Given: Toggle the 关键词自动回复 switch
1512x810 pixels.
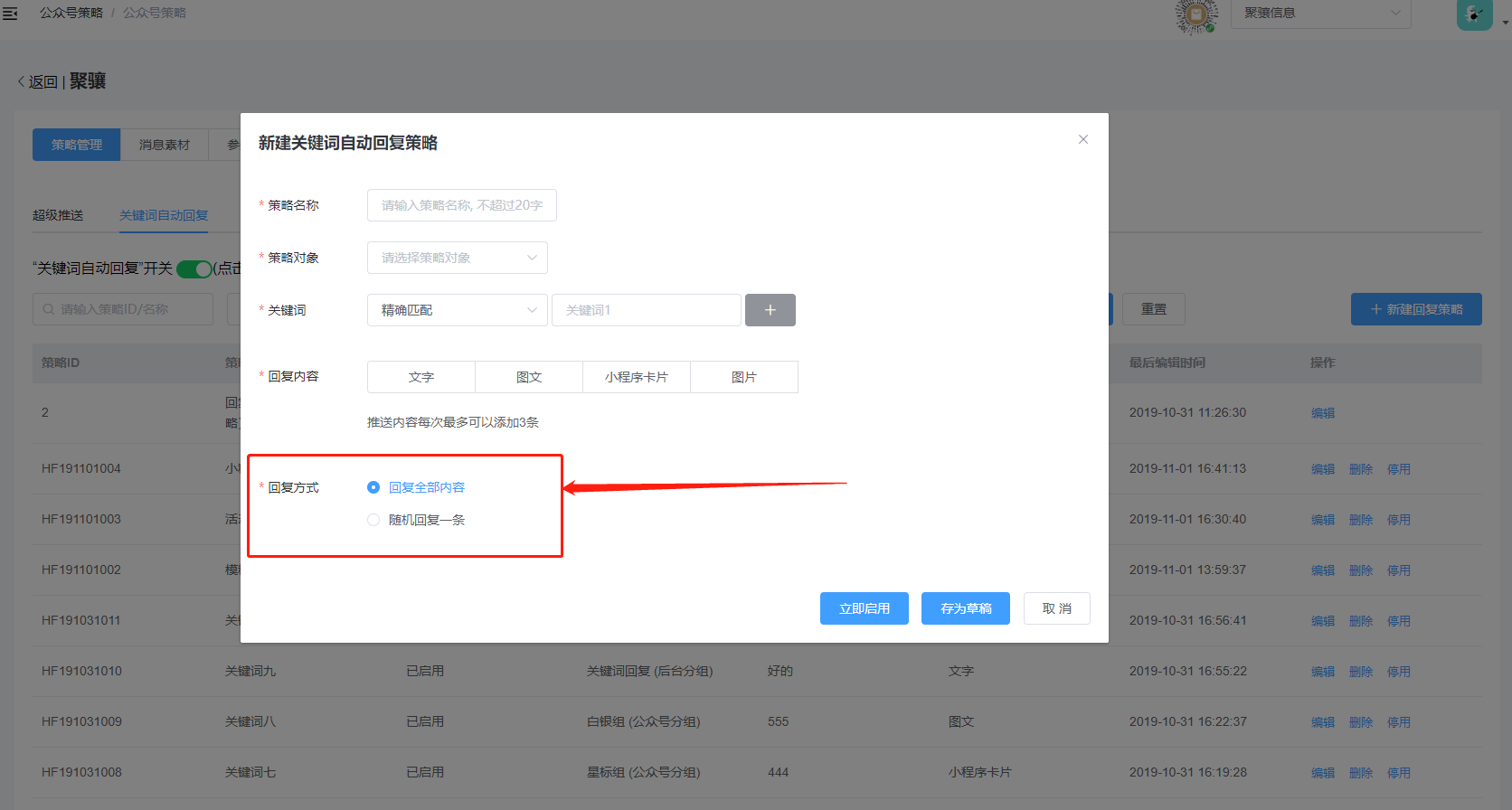Looking at the screenshot, I should tap(194, 268).
